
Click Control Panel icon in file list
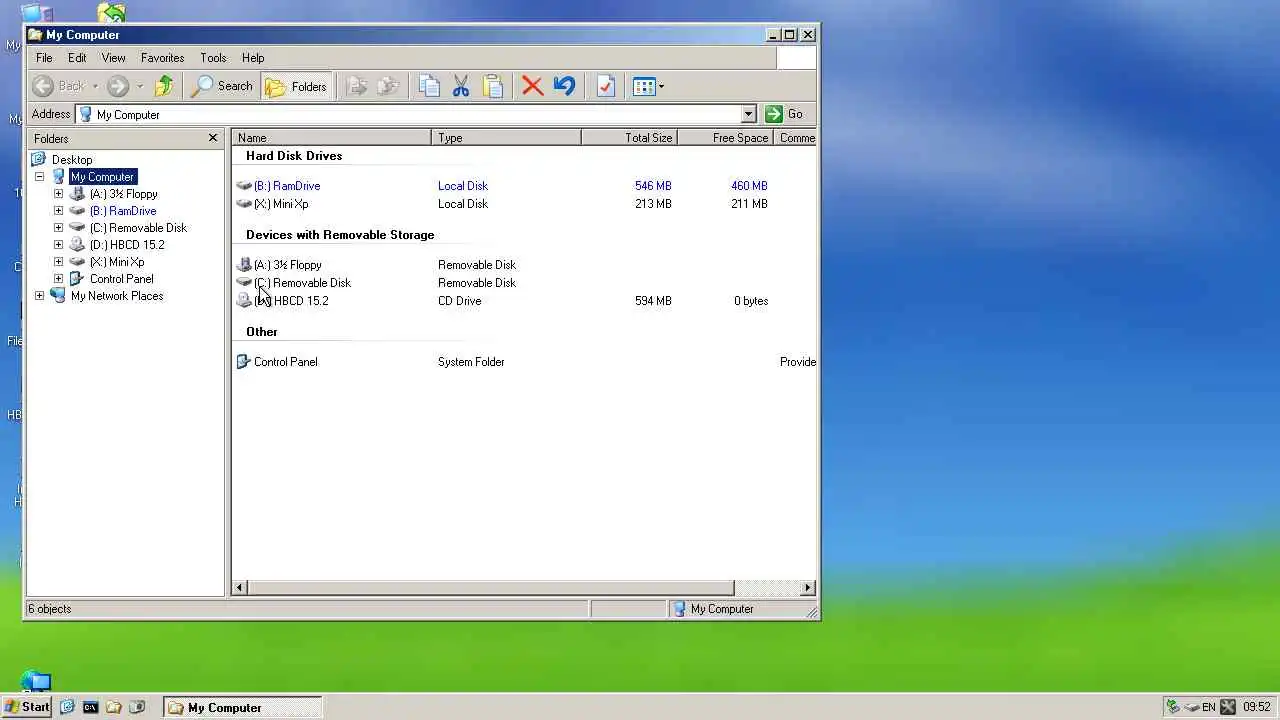(243, 362)
